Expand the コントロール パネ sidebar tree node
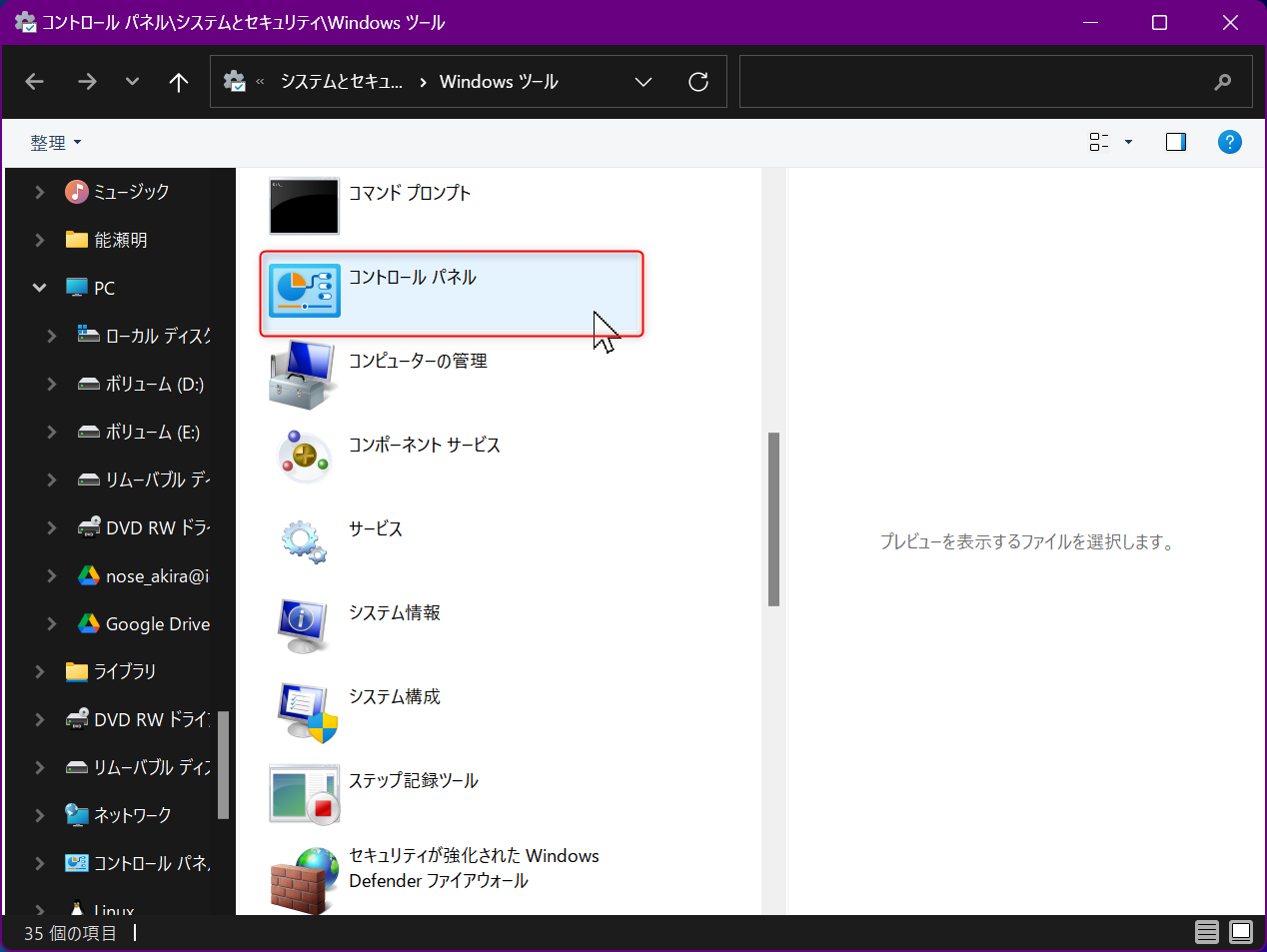This screenshot has width=1267, height=952. click(x=40, y=863)
